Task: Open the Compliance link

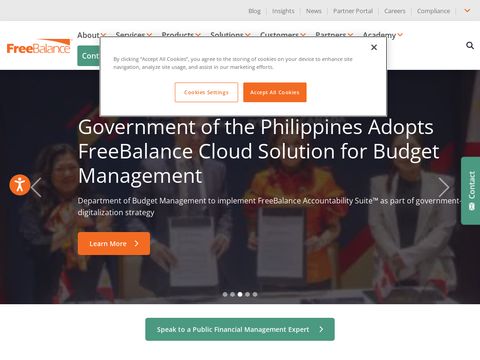Action: [433, 11]
